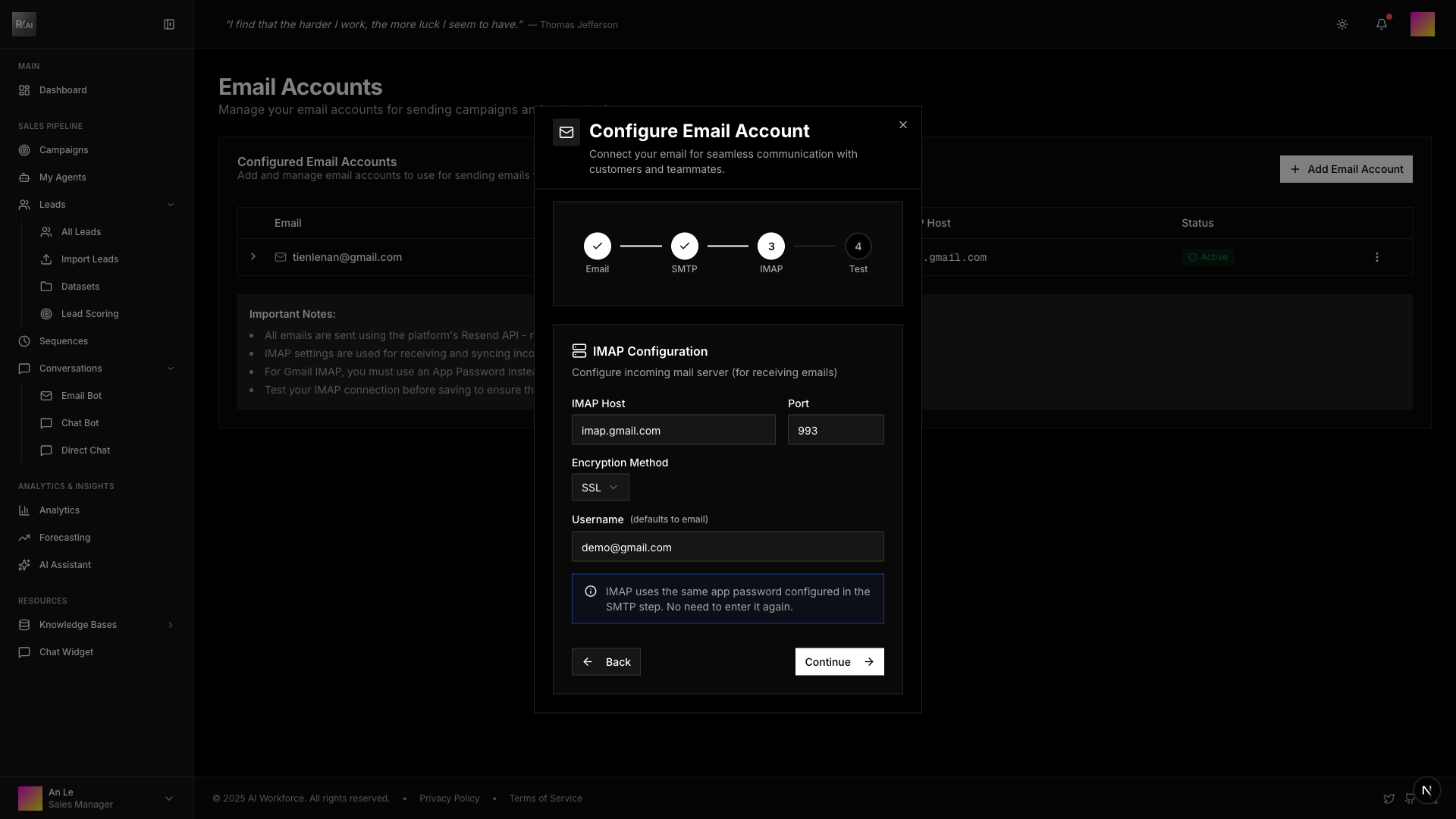Open the Forecasting section
The image size is (1456, 819).
click(x=64, y=538)
